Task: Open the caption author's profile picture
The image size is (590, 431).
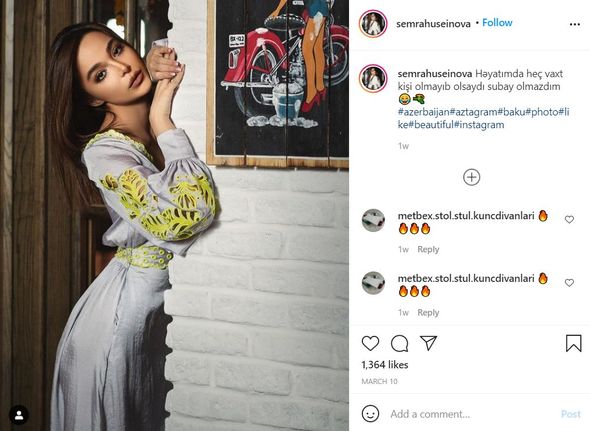Action: (373, 78)
